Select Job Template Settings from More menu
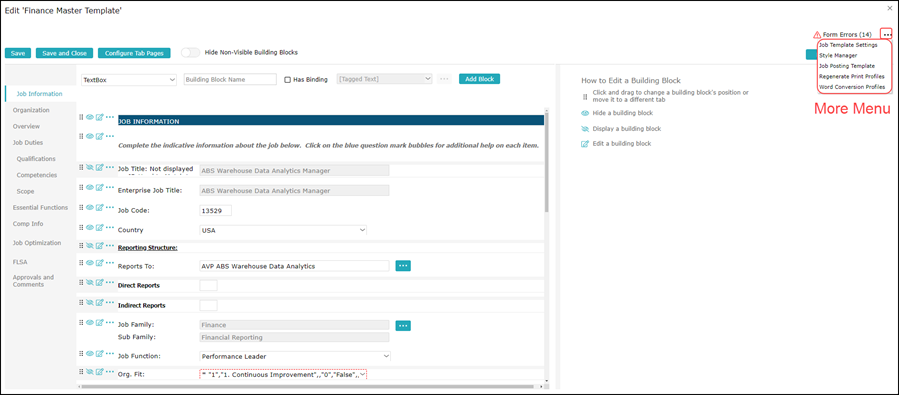899x395 pixels. (849, 45)
